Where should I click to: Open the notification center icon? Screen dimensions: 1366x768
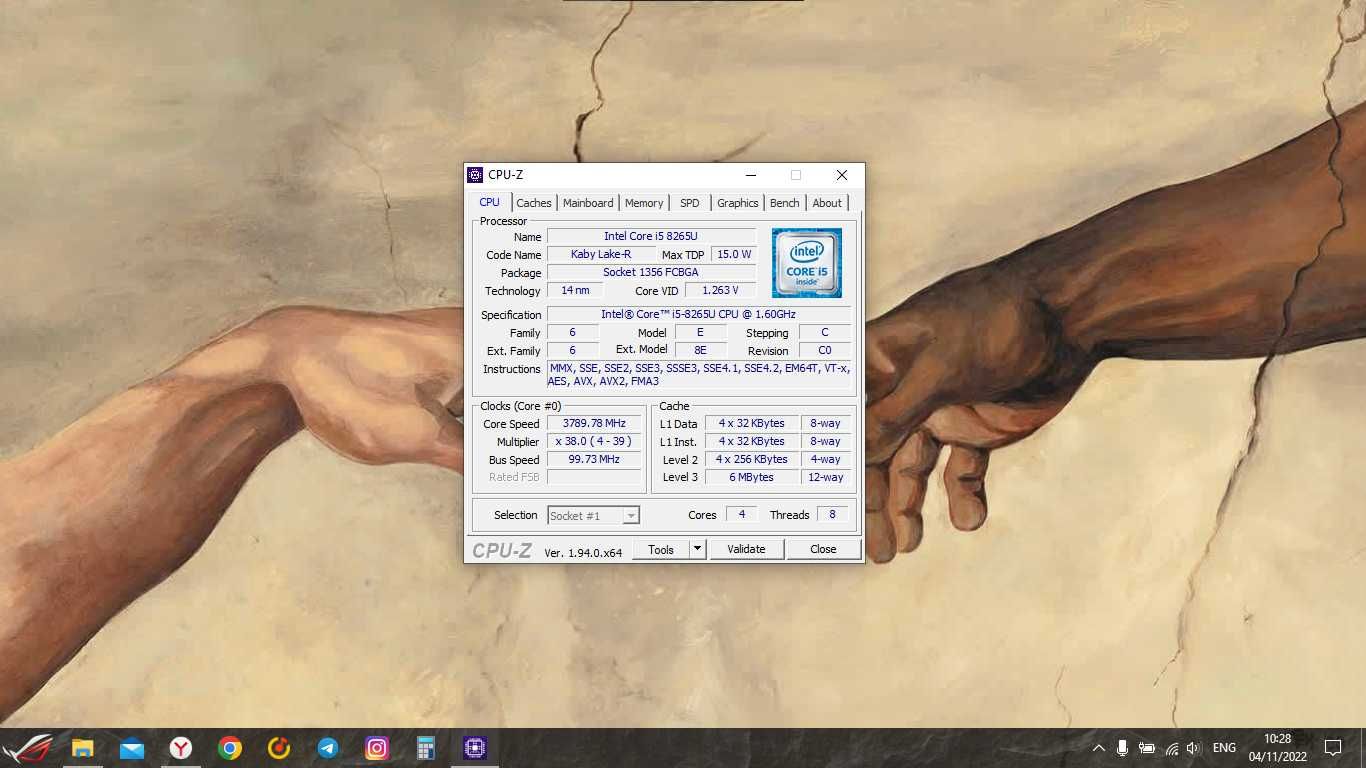pyautogui.click(x=1332, y=748)
